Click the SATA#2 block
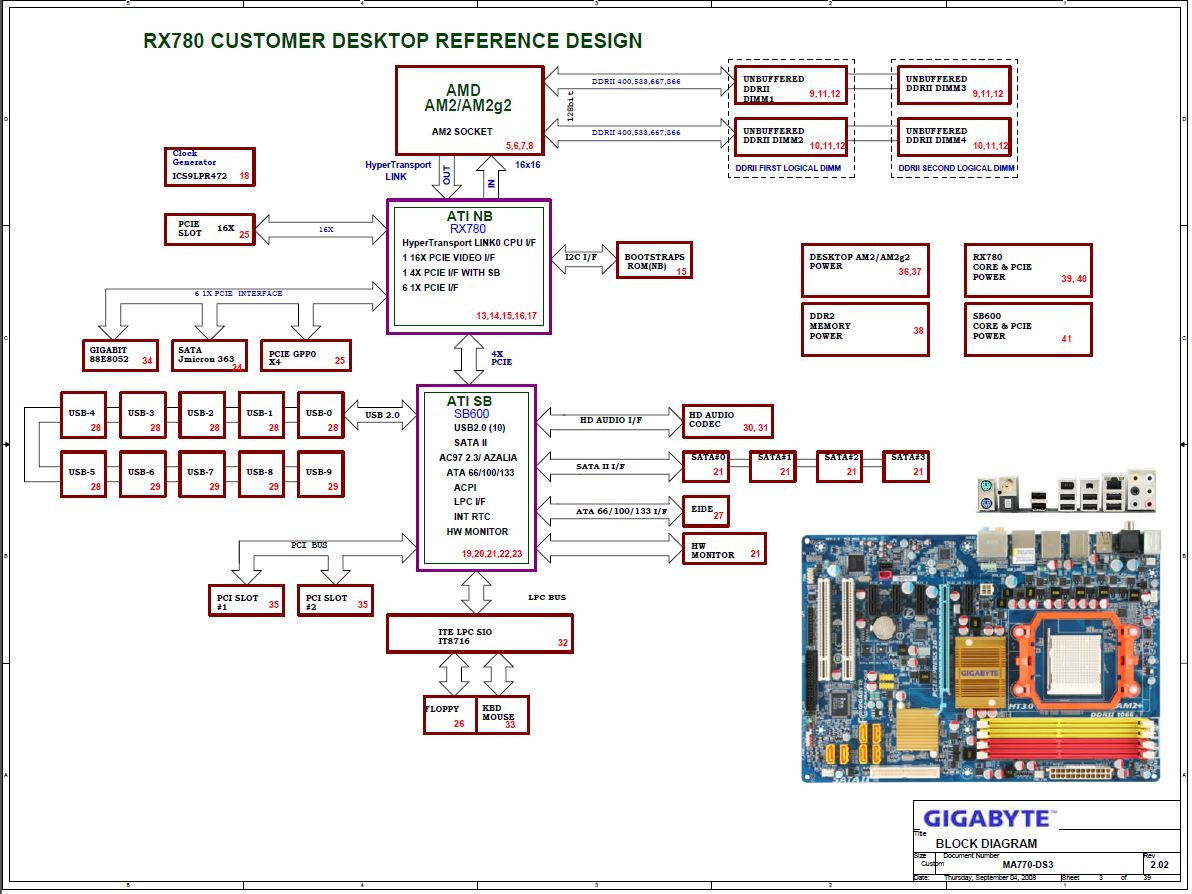The width and height of the screenshot is (1192, 894). [839, 466]
